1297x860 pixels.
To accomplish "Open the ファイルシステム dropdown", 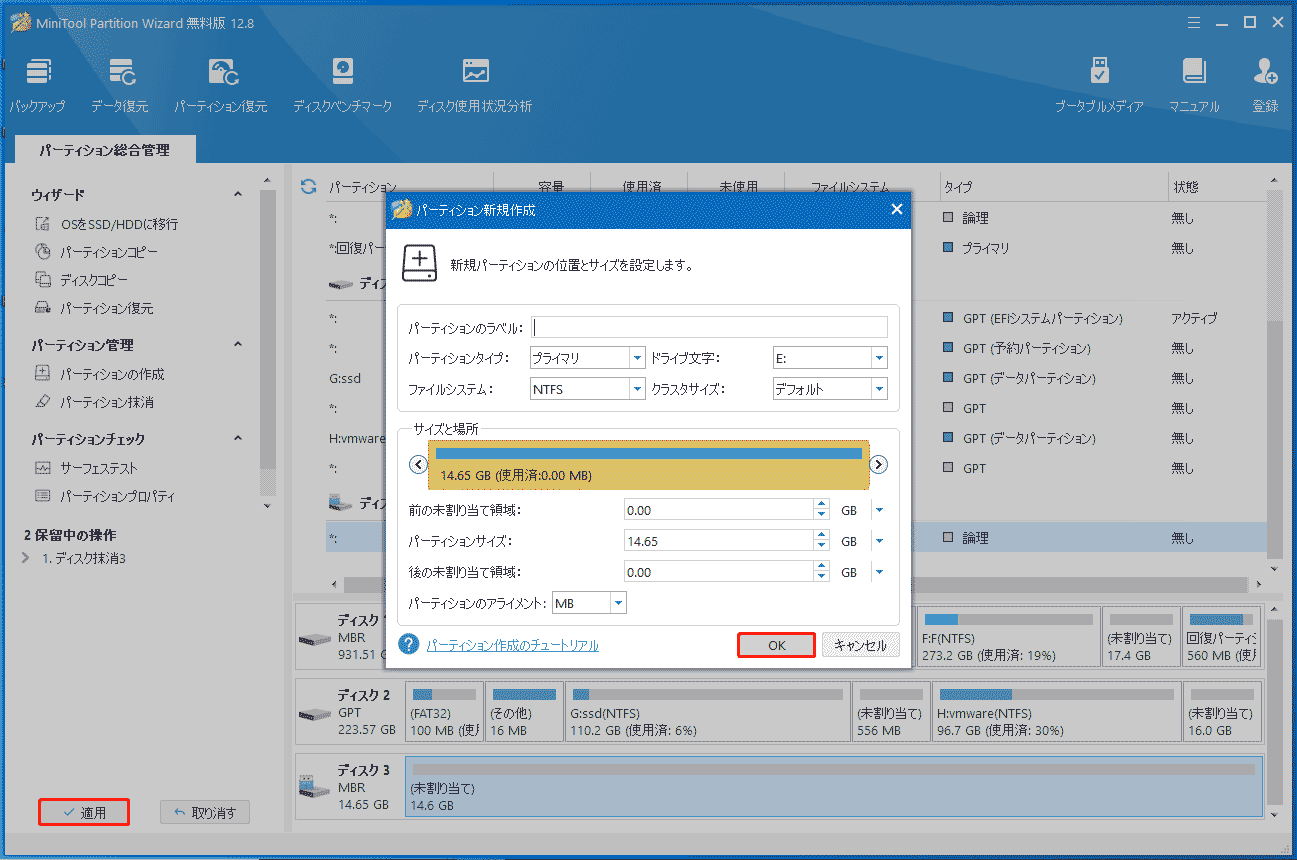I will pos(637,389).
